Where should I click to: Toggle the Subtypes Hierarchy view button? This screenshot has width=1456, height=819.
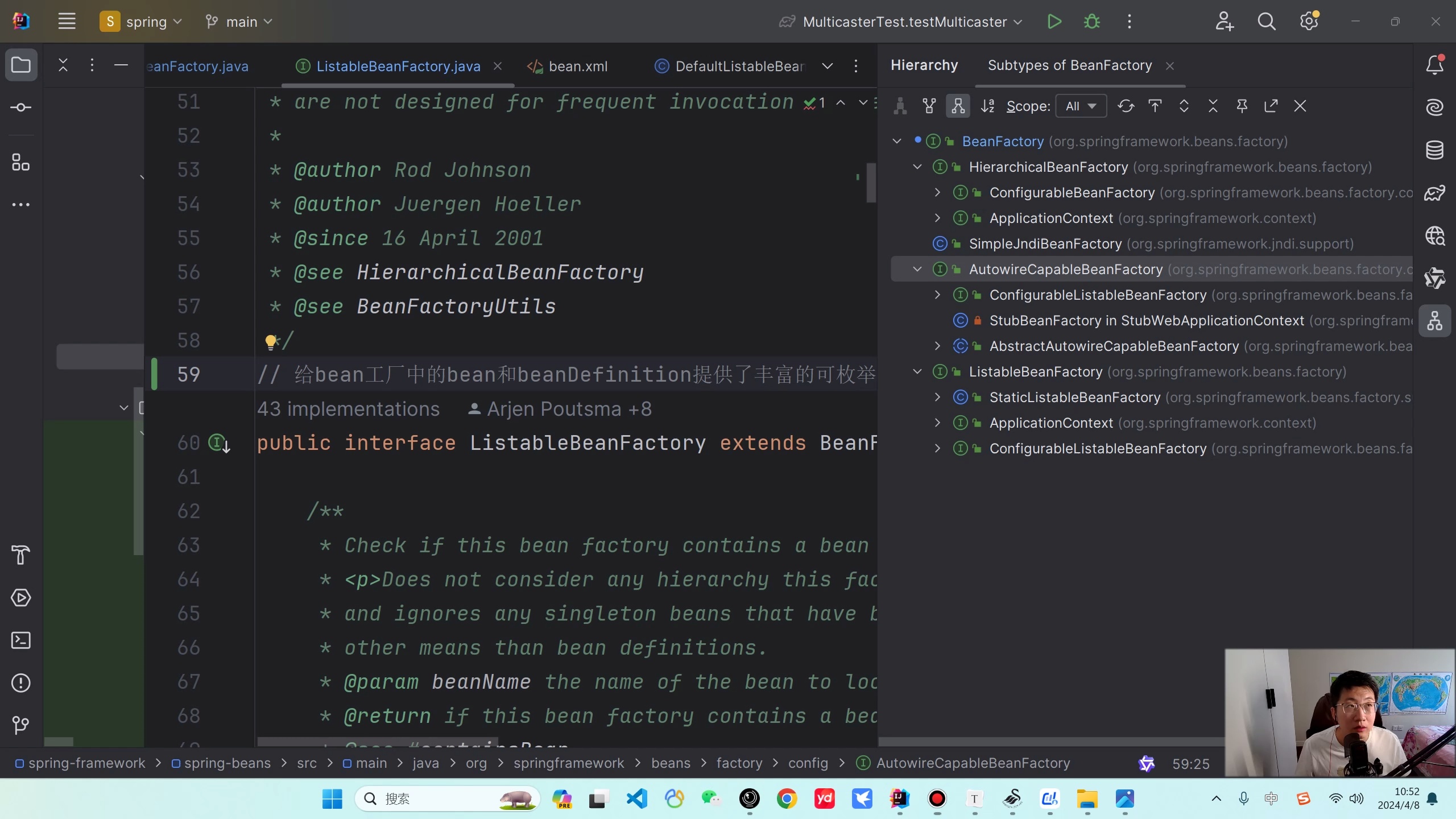(958, 106)
